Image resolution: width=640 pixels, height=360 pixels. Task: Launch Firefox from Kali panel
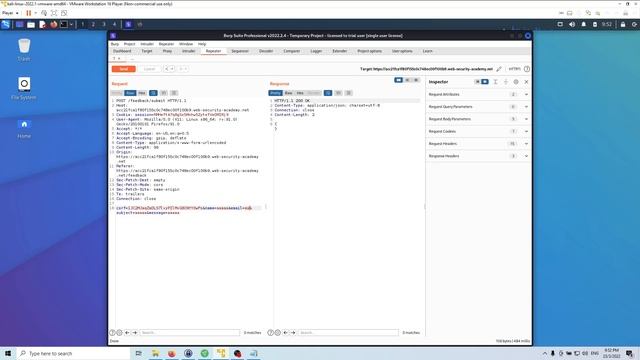coord(53,24)
